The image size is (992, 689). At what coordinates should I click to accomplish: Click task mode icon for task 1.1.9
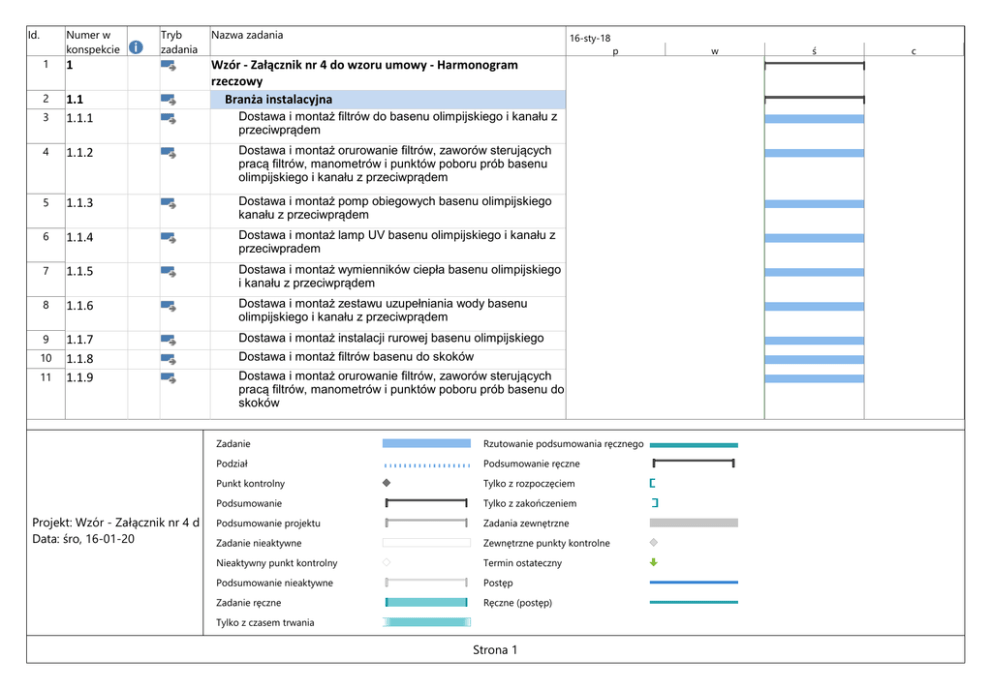168,377
